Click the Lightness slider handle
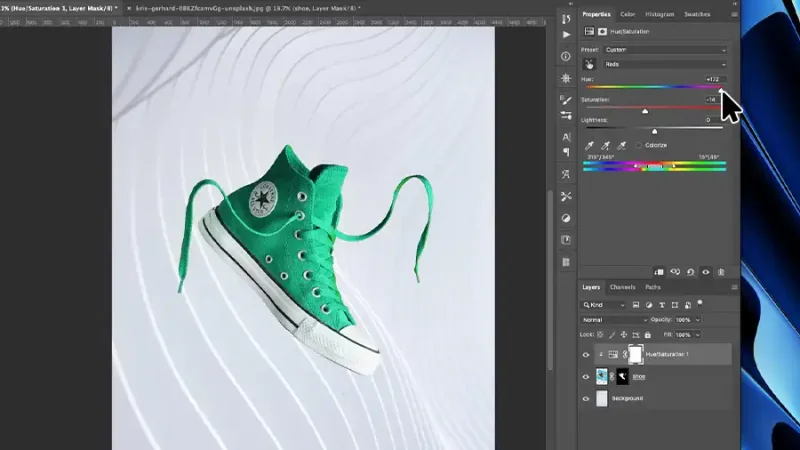Viewport: 800px width, 450px height. pyautogui.click(x=655, y=132)
